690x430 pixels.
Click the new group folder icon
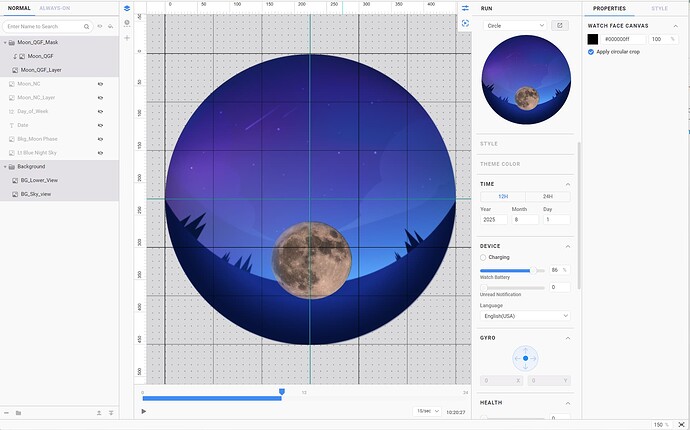18,413
